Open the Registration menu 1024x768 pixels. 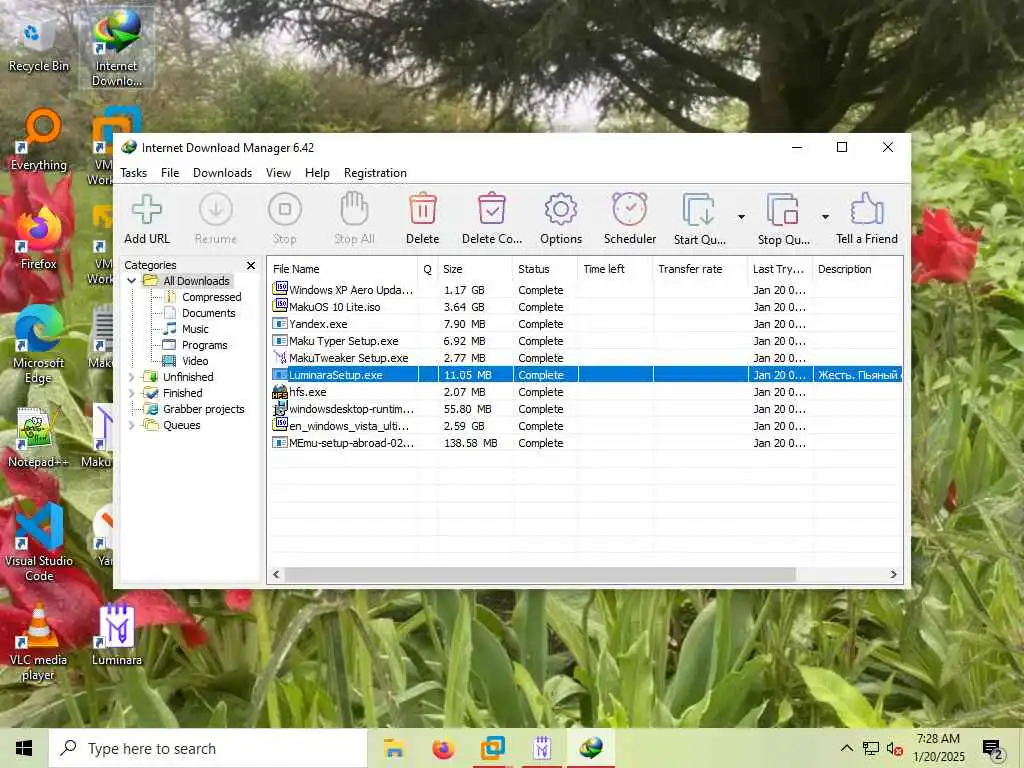tap(375, 173)
